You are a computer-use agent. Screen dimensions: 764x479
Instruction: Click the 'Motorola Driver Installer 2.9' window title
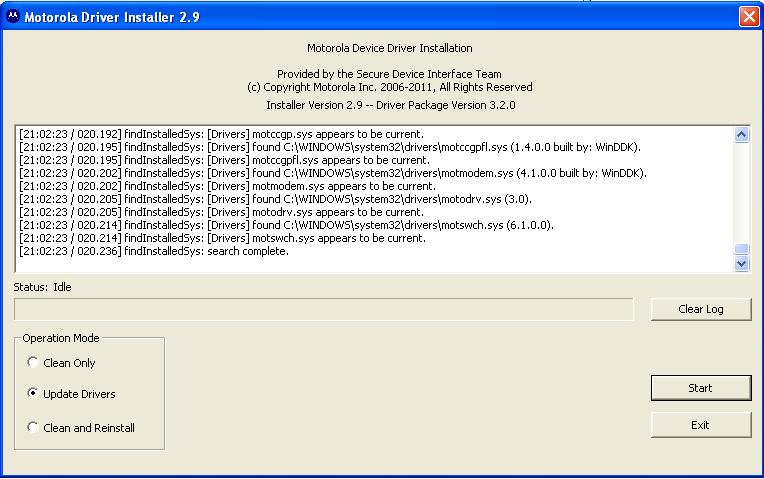pos(112,17)
